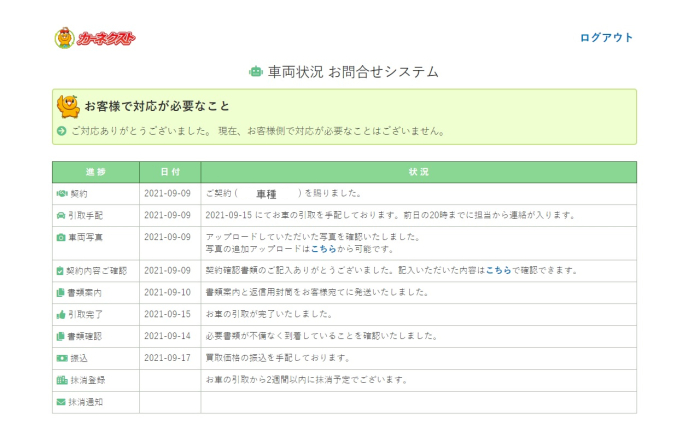
Task: Click the document icon next to 書類案内
Action: pos(61,292)
